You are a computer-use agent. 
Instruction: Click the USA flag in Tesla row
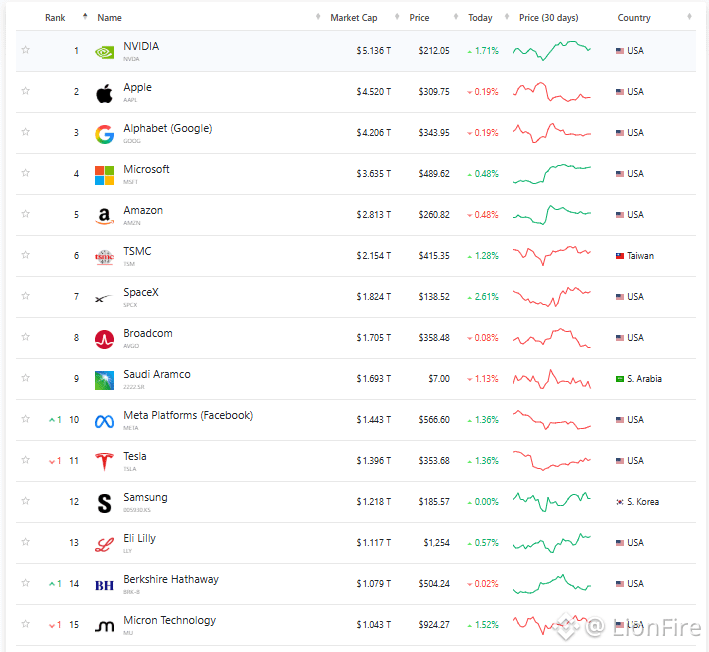(x=620, y=461)
